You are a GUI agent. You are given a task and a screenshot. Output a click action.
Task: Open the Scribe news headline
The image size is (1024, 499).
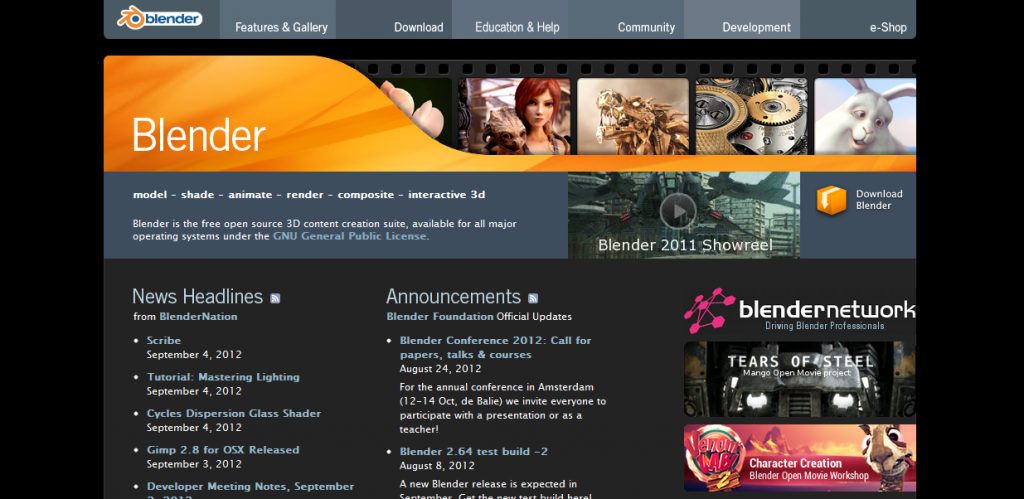[164, 340]
